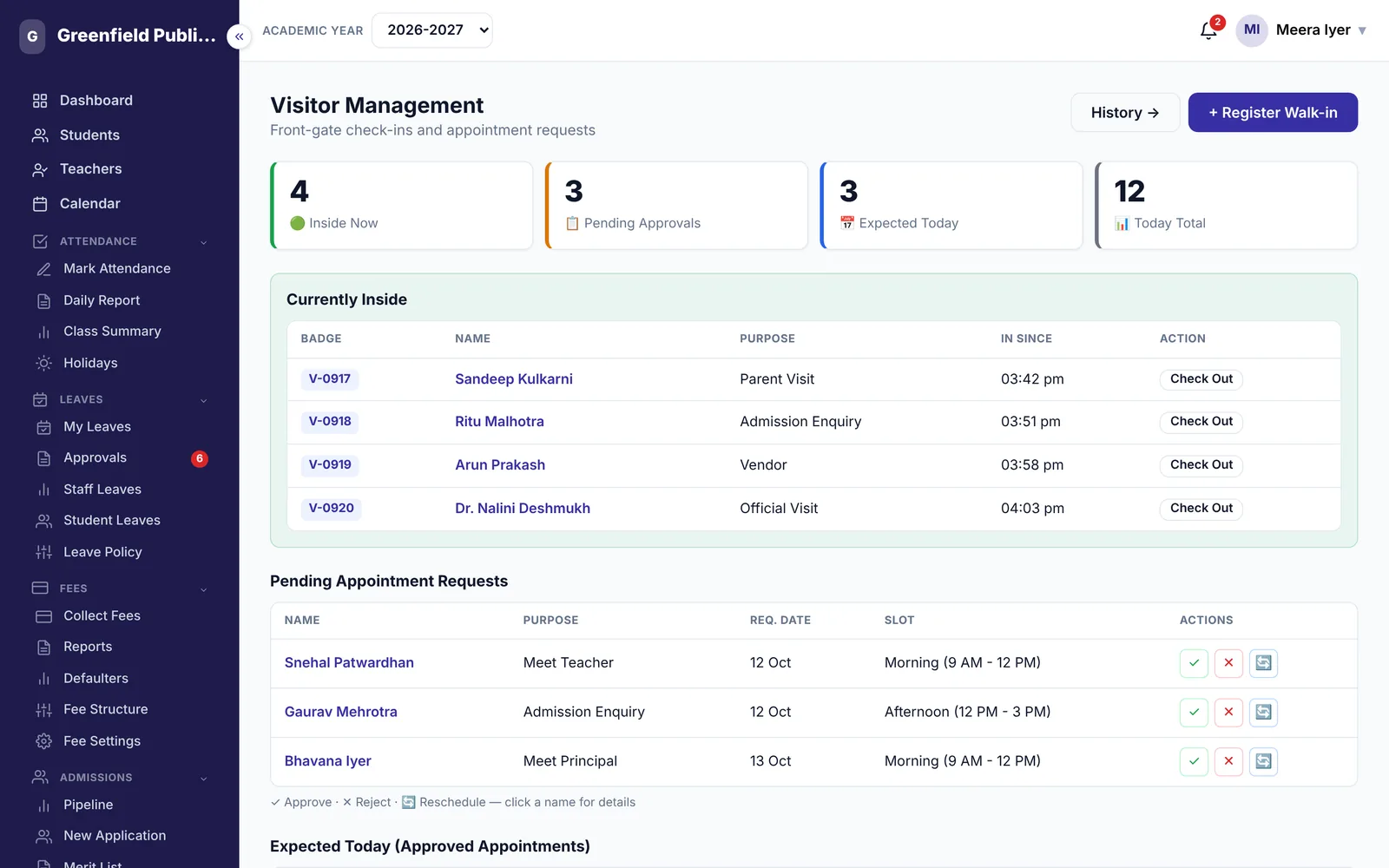Check out Ritu Malhotra
Viewport: 1389px width, 868px height.
point(1201,422)
